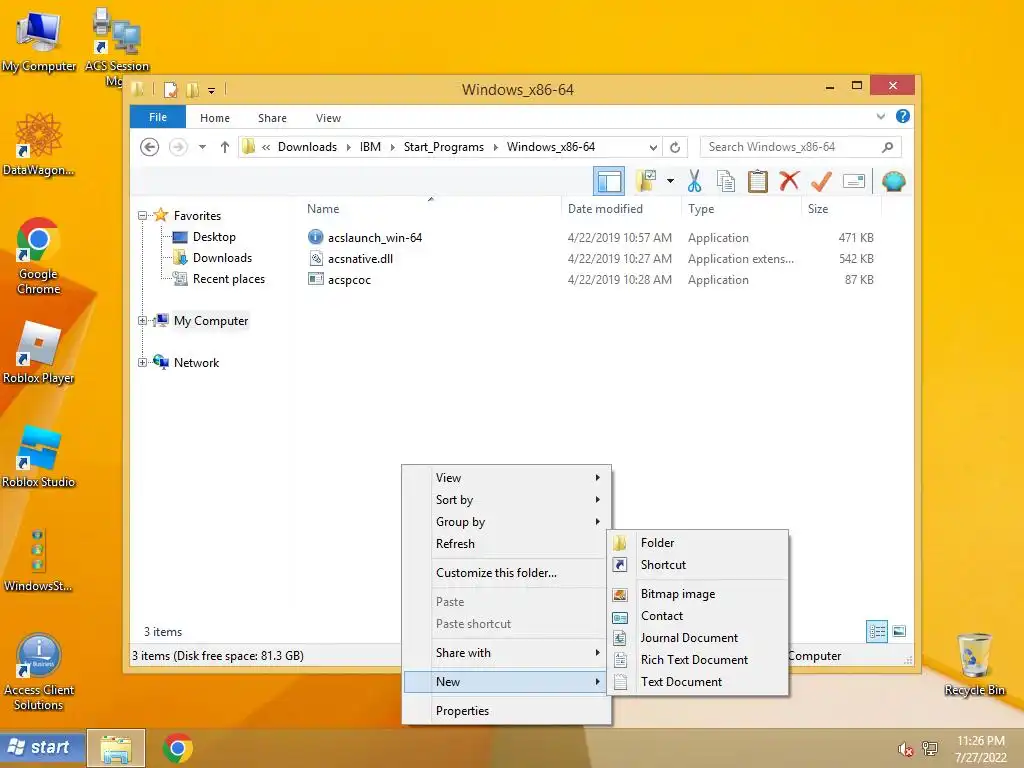The width and height of the screenshot is (1024, 768).
Task: Click the Paste clipboard toolbar icon
Action: tap(758, 181)
